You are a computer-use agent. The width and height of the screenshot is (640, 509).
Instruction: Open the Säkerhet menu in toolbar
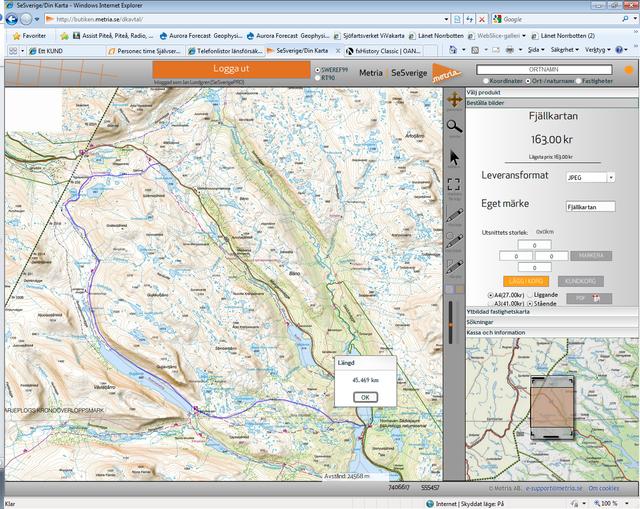(565, 49)
